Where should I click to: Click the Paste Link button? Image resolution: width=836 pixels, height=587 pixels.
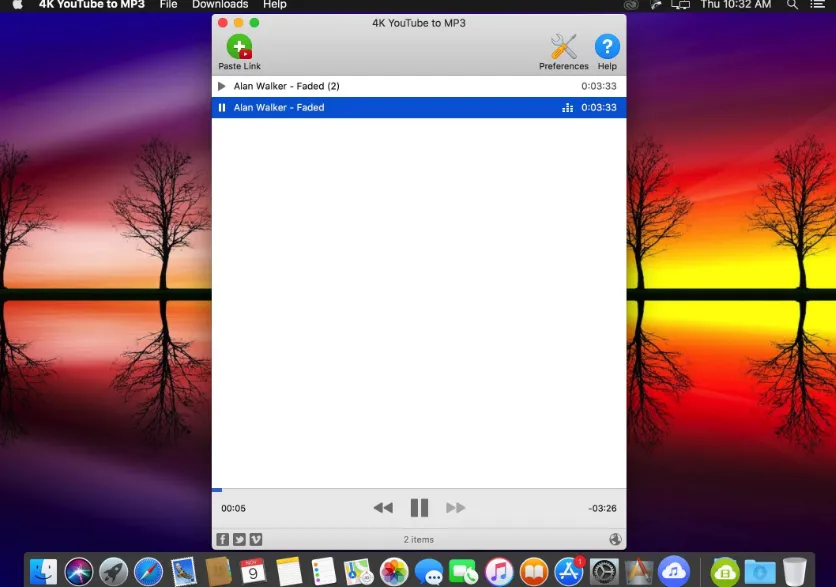(239, 52)
